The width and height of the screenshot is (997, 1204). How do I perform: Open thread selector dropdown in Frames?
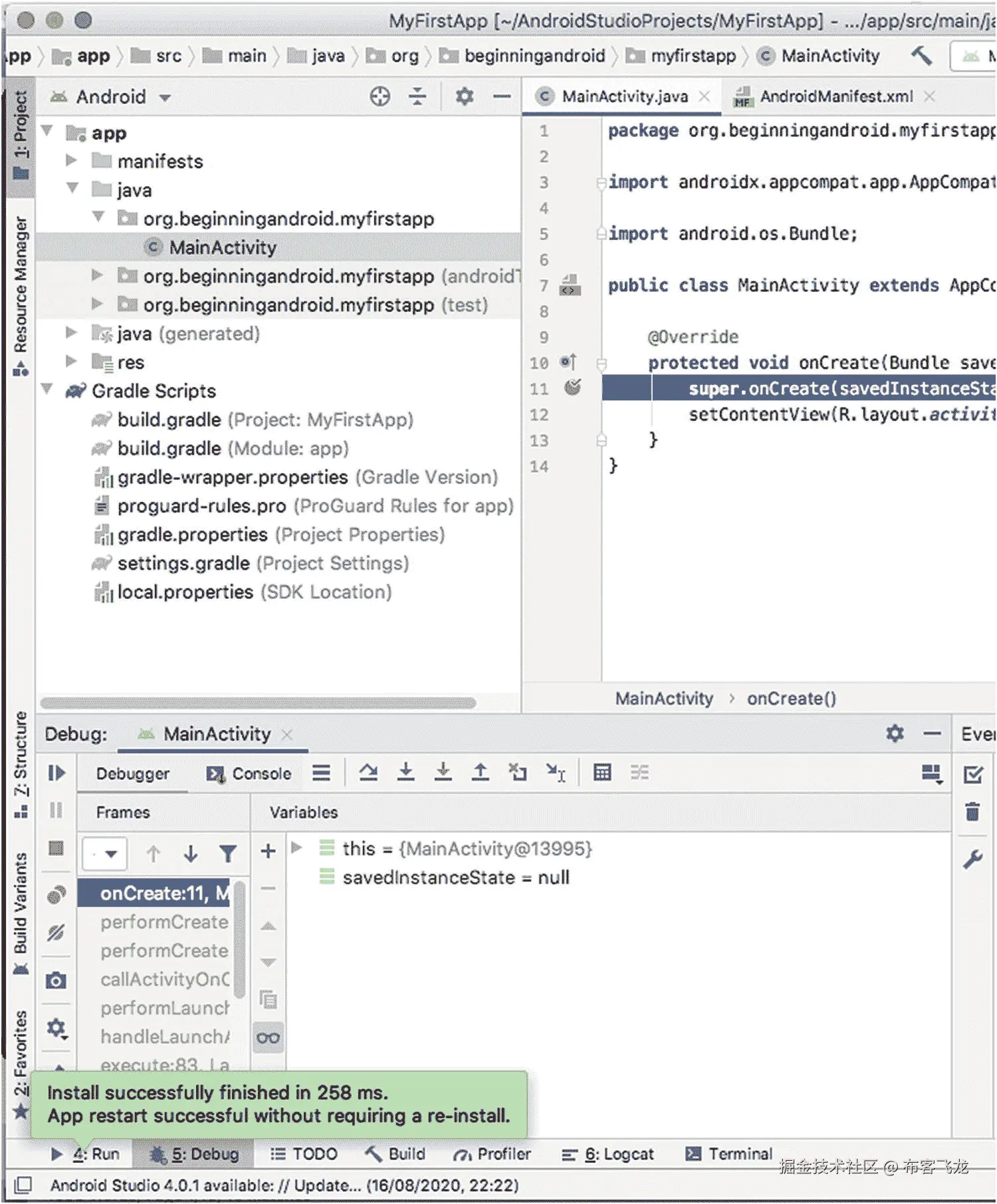click(x=105, y=854)
